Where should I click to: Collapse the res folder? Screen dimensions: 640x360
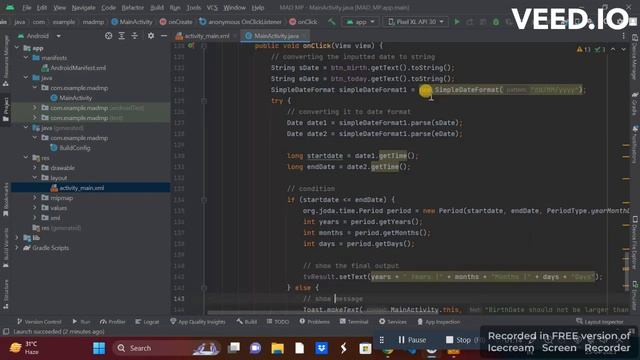pyautogui.click(x=26, y=158)
